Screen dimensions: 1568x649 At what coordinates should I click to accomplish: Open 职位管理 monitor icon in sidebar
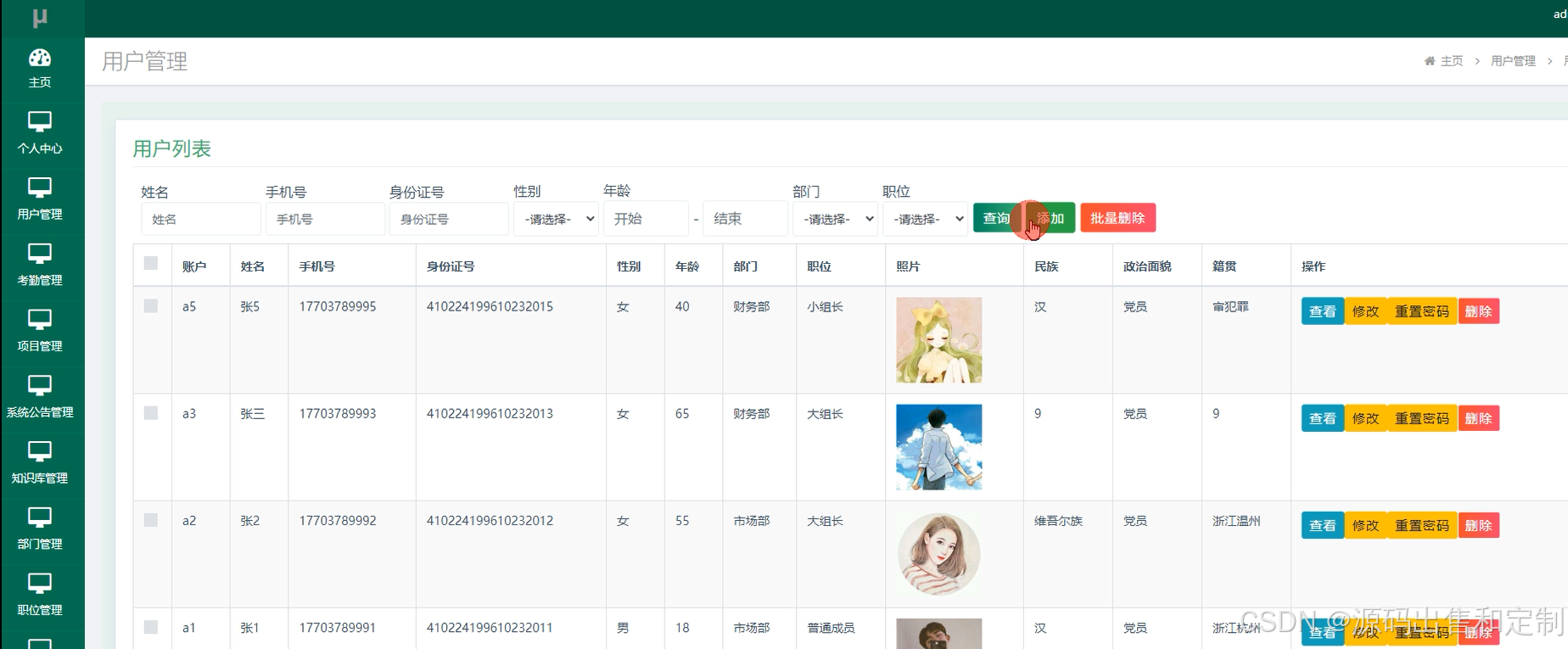click(x=40, y=584)
